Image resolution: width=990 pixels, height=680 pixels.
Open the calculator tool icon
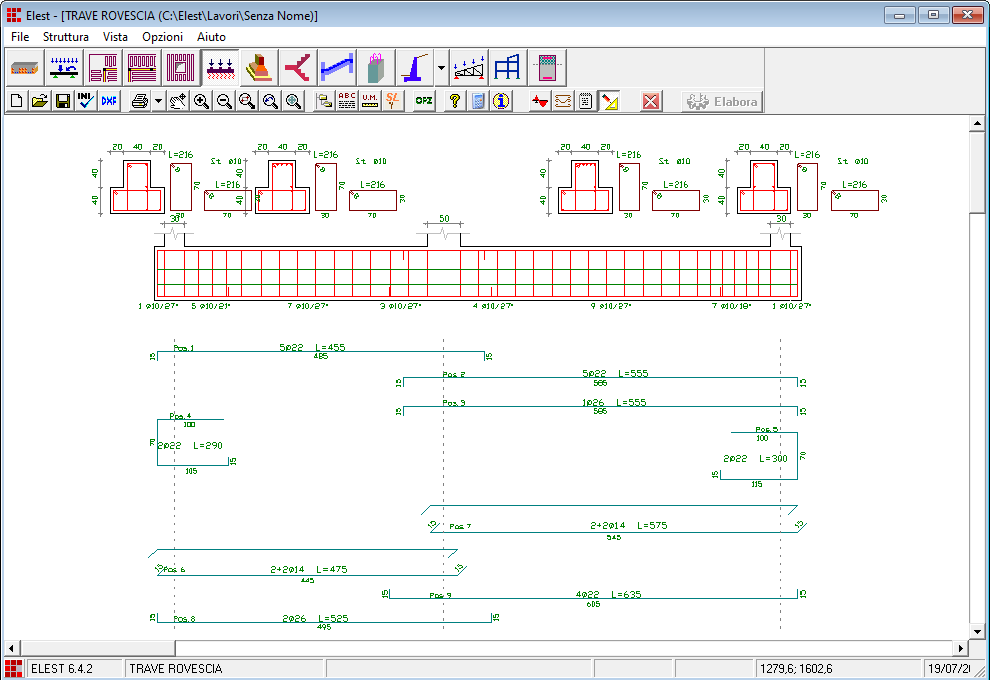(478, 101)
